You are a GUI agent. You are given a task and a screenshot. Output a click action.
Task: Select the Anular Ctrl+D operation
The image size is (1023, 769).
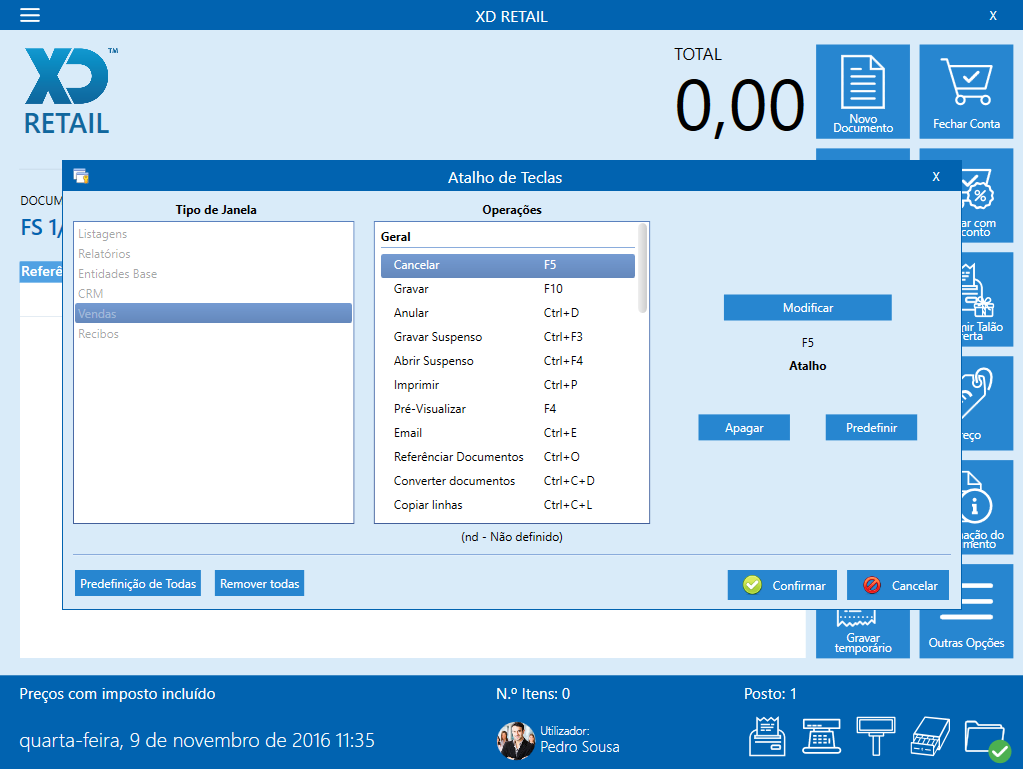coord(508,313)
